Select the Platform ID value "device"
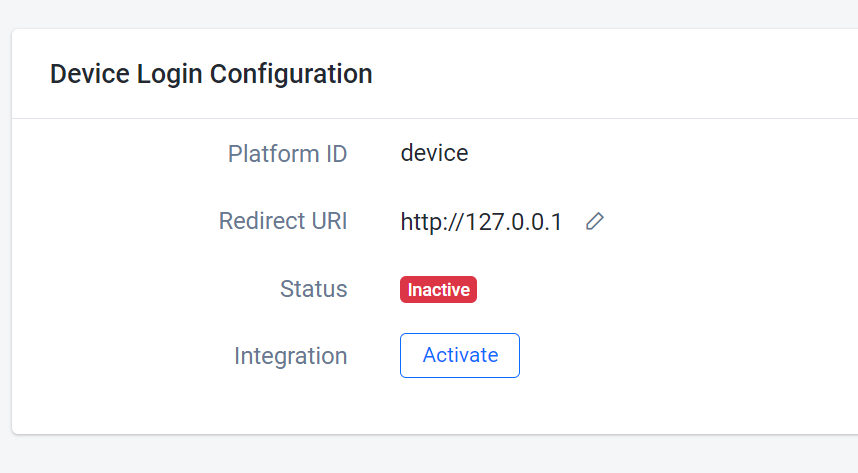This screenshot has height=473, width=858. tap(434, 153)
